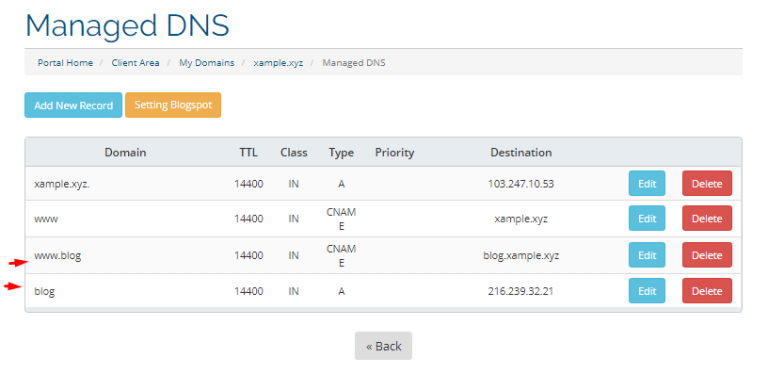768x374 pixels.
Task: Click the Priority column header
Action: tap(395, 152)
